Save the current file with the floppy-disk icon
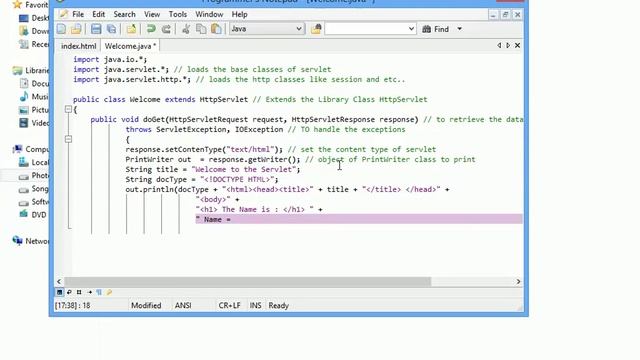This screenshot has height=360, width=640. pyautogui.click(x=96, y=29)
